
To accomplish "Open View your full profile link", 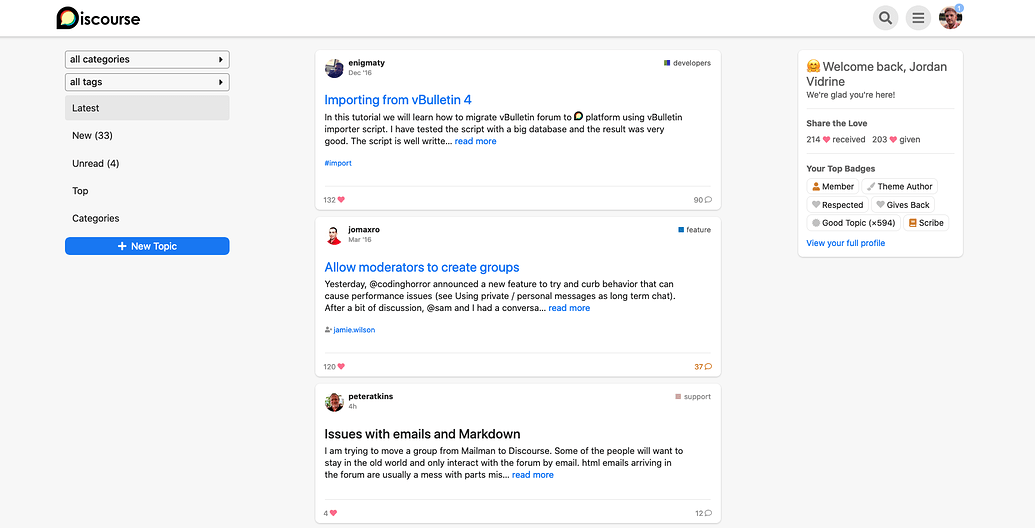I will coord(845,243).
